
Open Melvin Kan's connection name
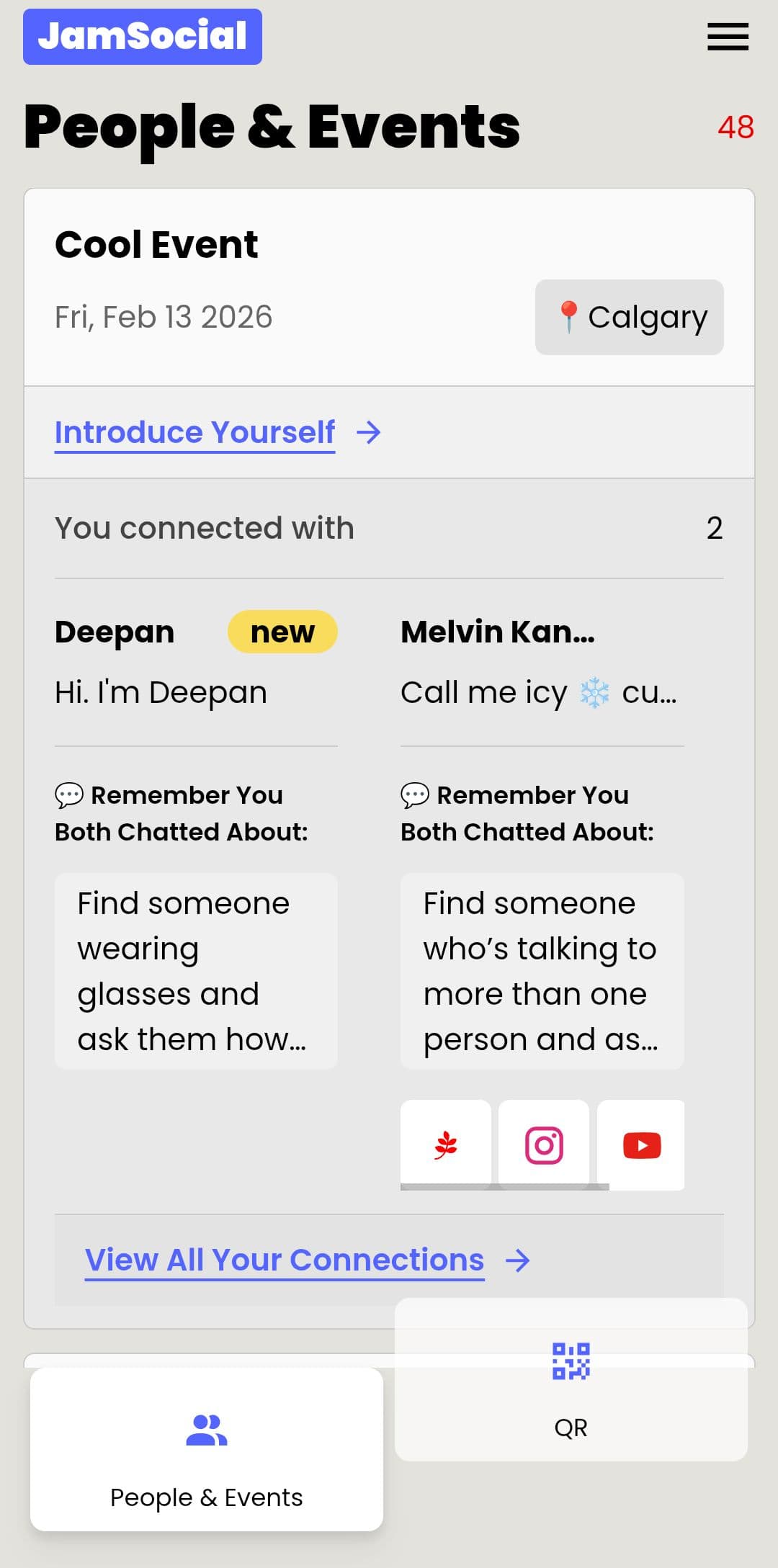click(498, 632)
